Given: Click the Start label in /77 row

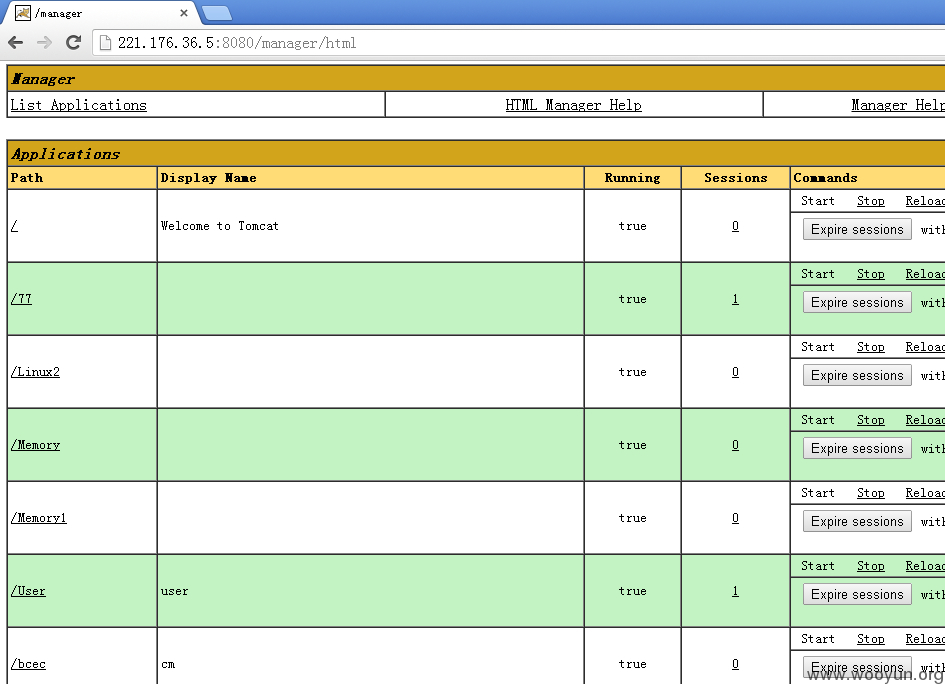Looking at the screenshot, I should (818, 274).
